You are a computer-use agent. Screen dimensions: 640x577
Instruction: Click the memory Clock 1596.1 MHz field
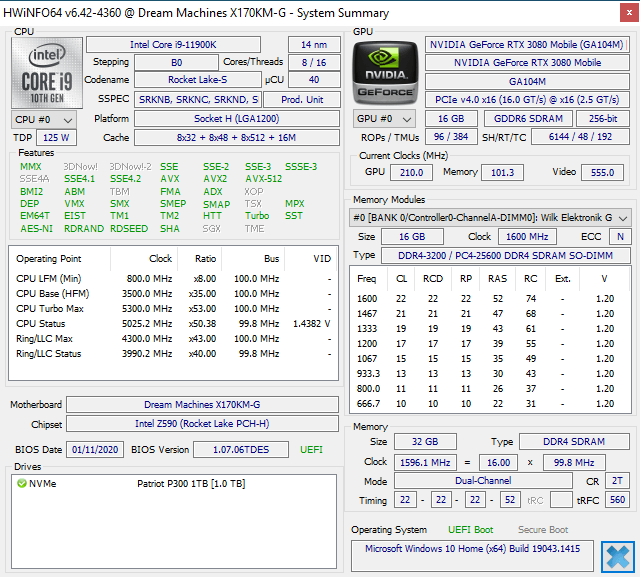[425, 463]
